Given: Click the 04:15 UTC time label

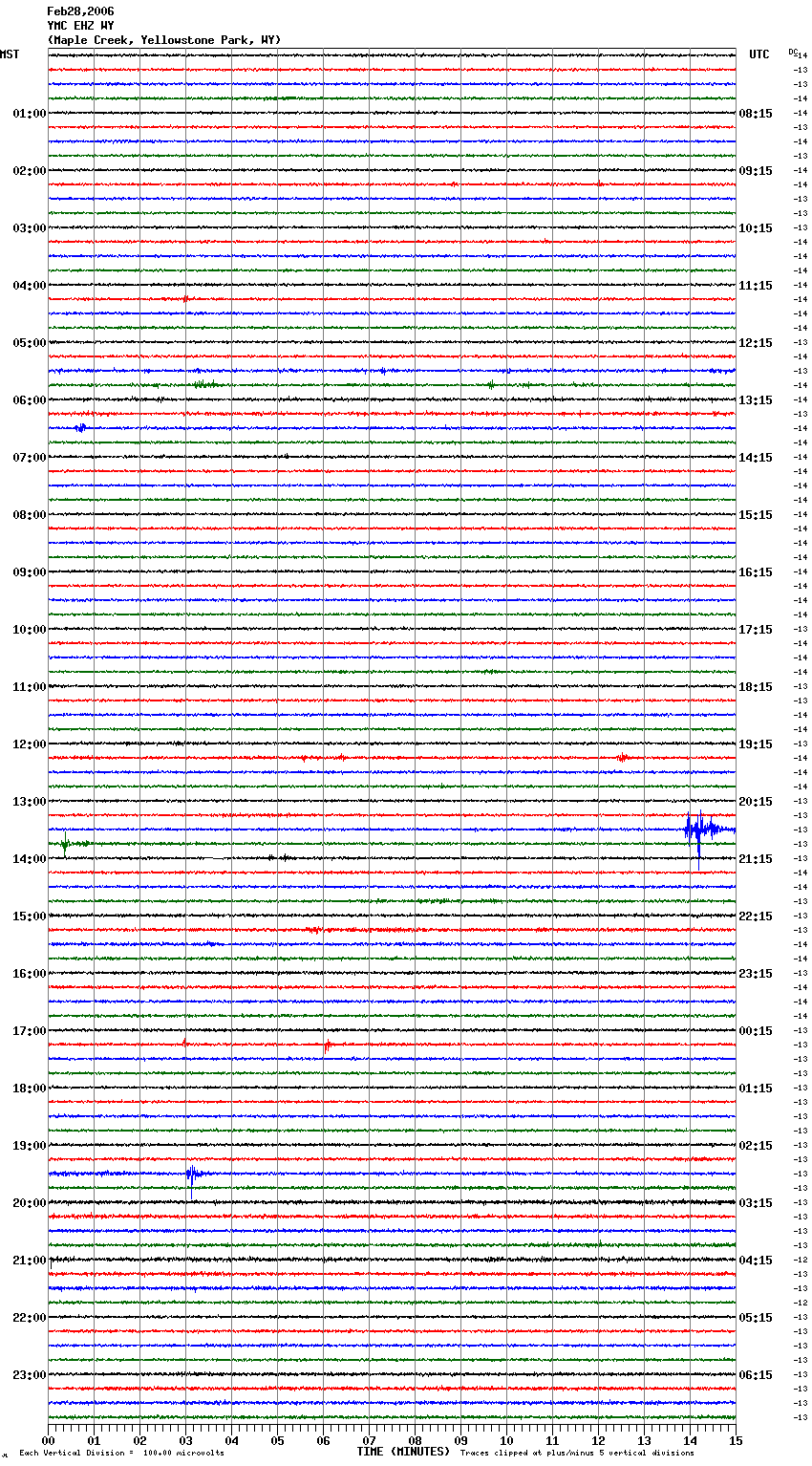Looking at the screenshot, I should click(x=756, y=1261).
